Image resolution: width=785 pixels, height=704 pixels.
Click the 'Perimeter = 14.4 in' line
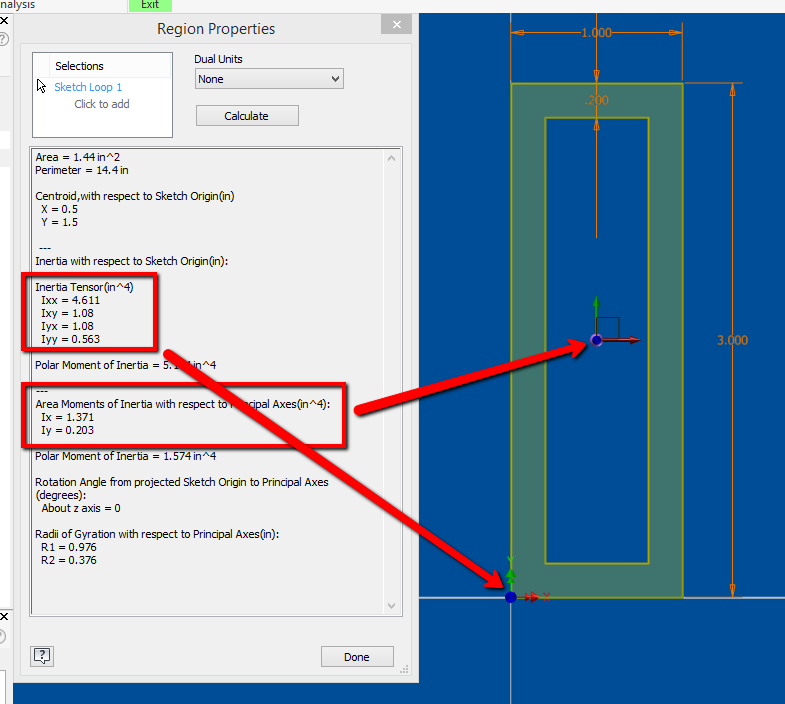(82, 170)
